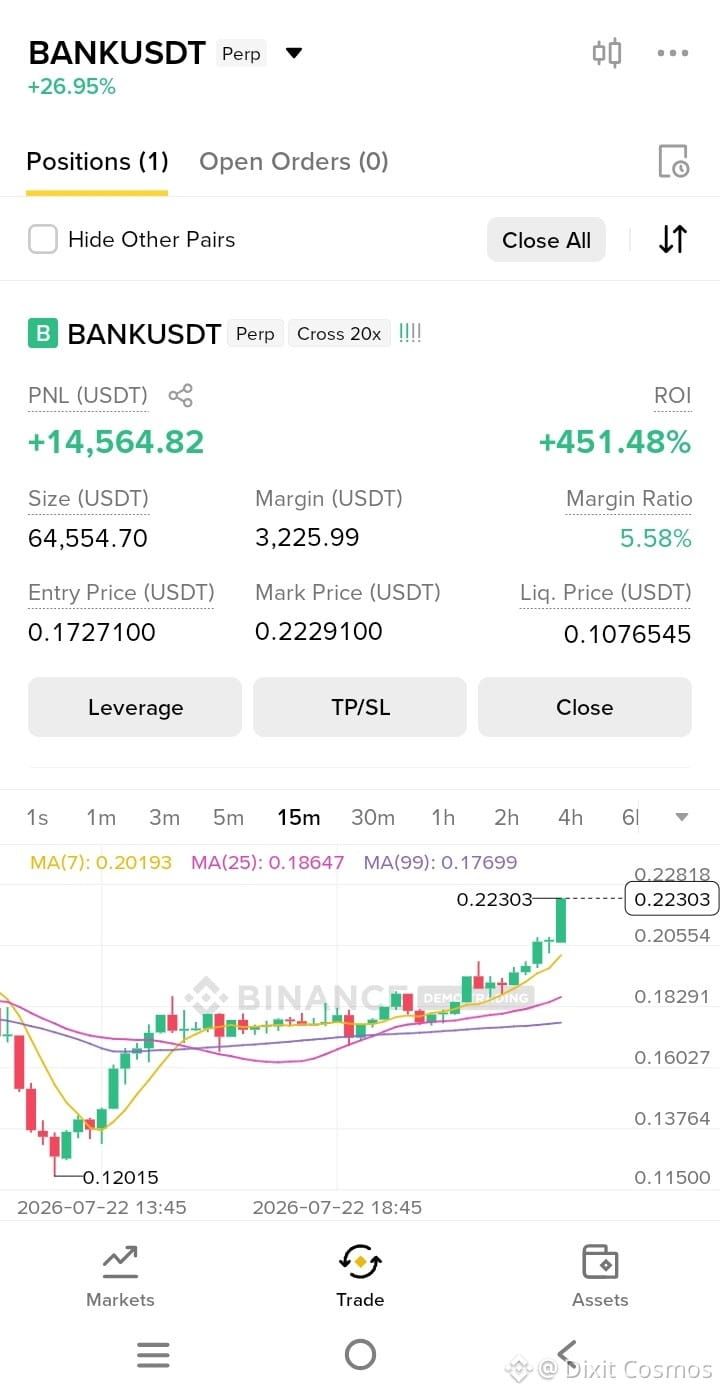Viewport: 720px width, 1394px height.
Task: Select the 5m chart interval
Action: point(228,818)
